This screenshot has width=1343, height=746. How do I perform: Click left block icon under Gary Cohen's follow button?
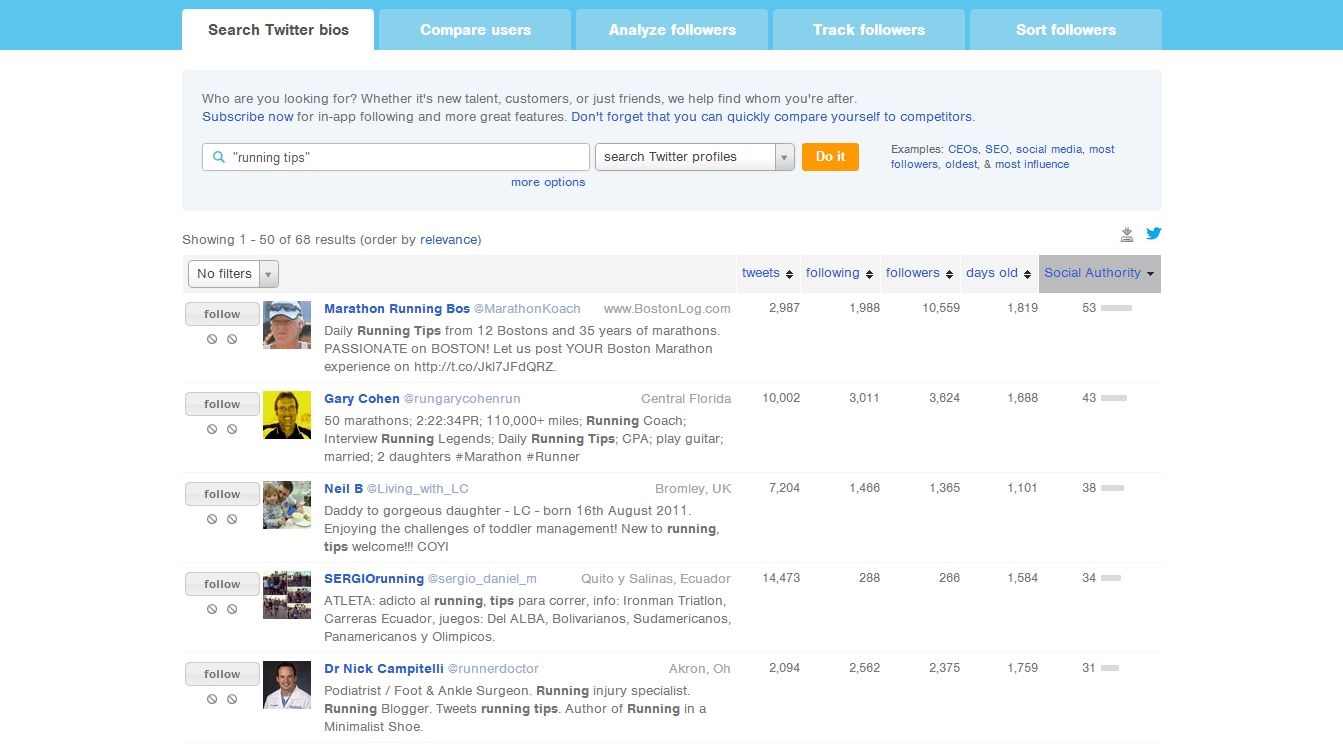[212, 429]
